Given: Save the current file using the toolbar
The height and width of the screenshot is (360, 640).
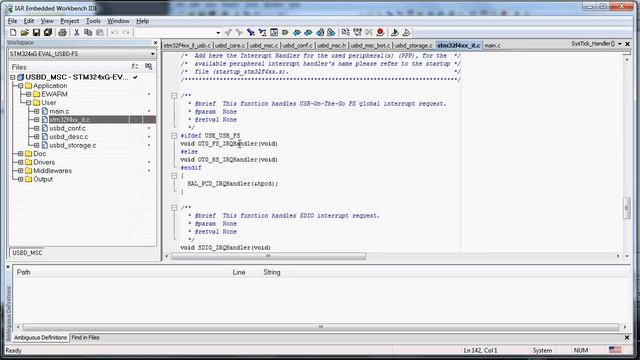Looking at the screenshot, I should (x=36, y=32).
